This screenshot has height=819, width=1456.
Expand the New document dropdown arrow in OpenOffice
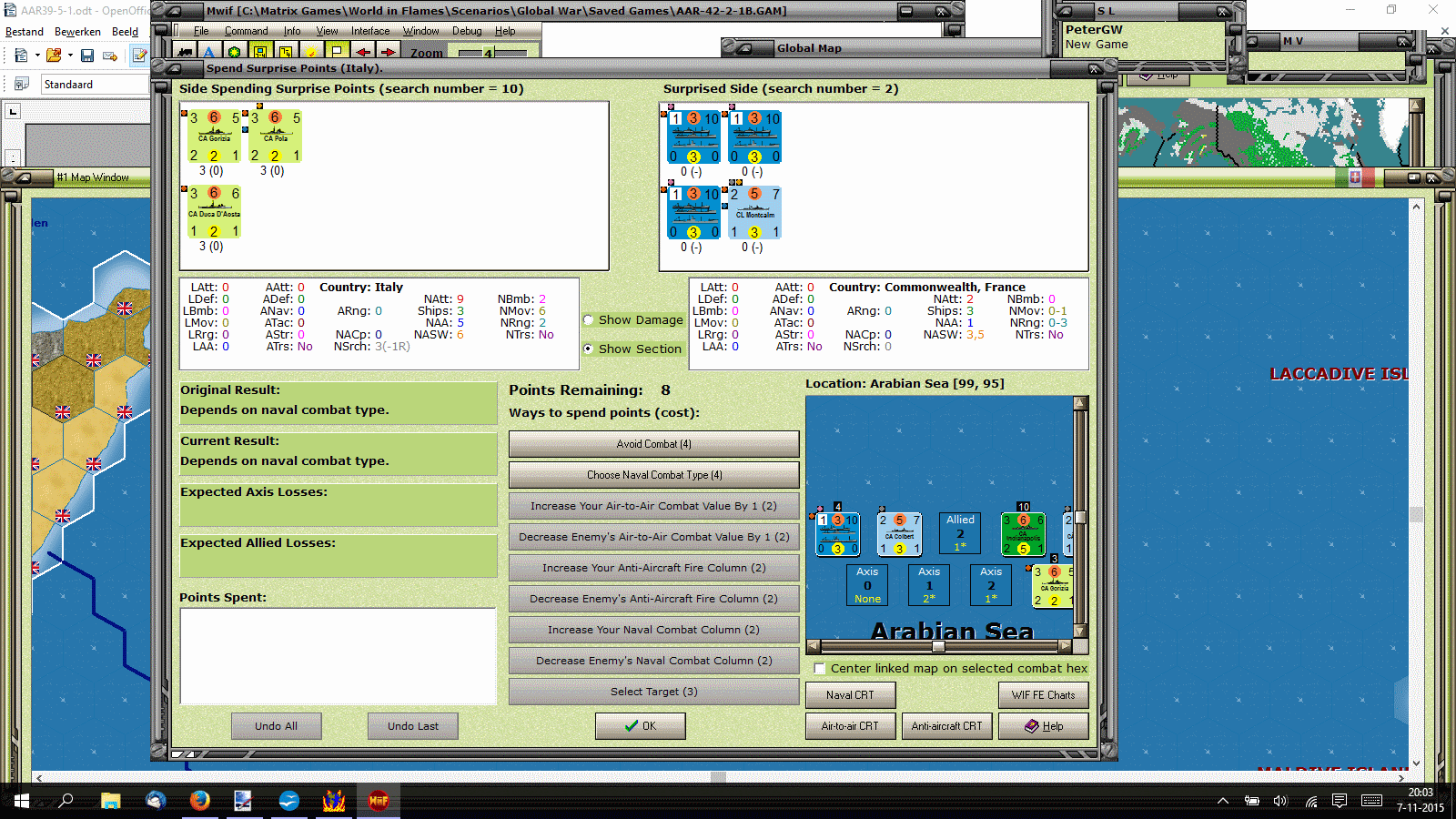[x=37, y=56]
